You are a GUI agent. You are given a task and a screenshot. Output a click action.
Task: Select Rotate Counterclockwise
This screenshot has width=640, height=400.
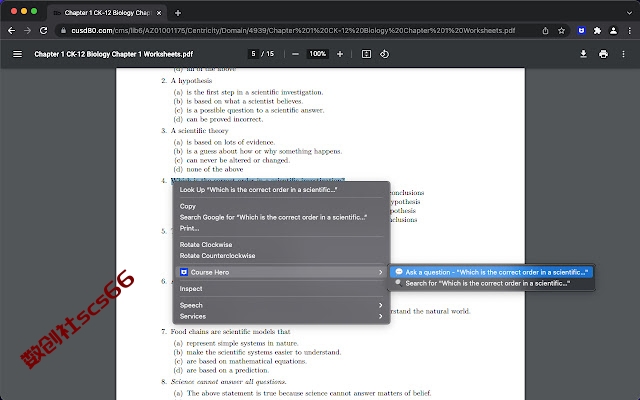(x=217, y=256)
